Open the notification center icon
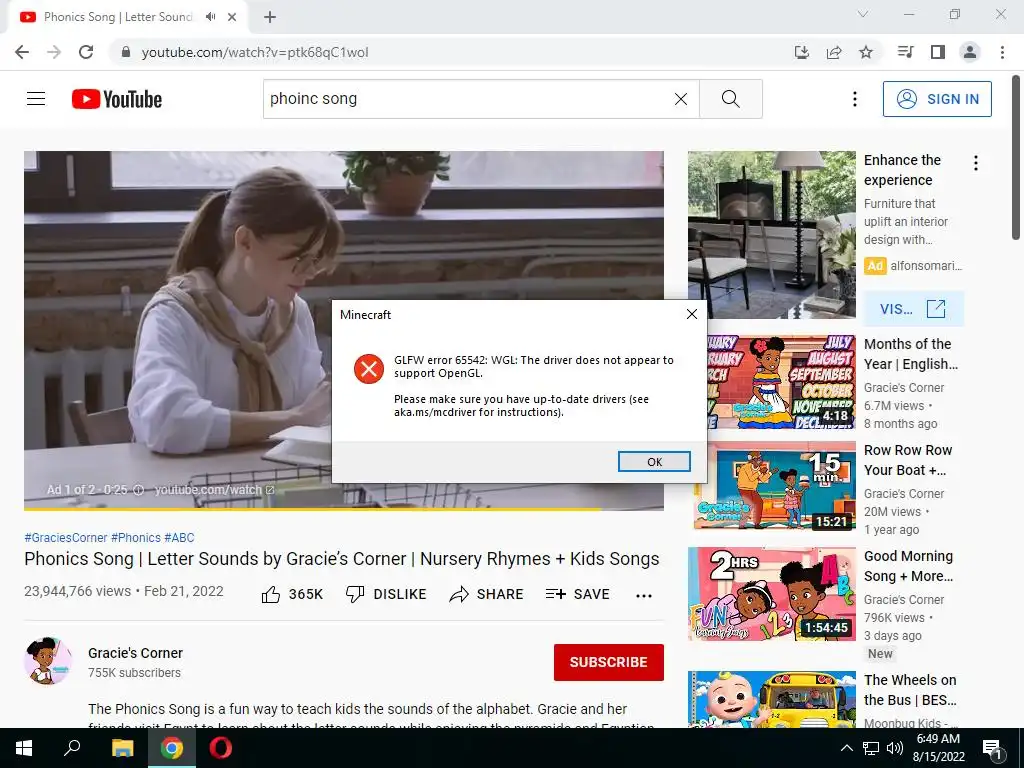 (992, 749)
